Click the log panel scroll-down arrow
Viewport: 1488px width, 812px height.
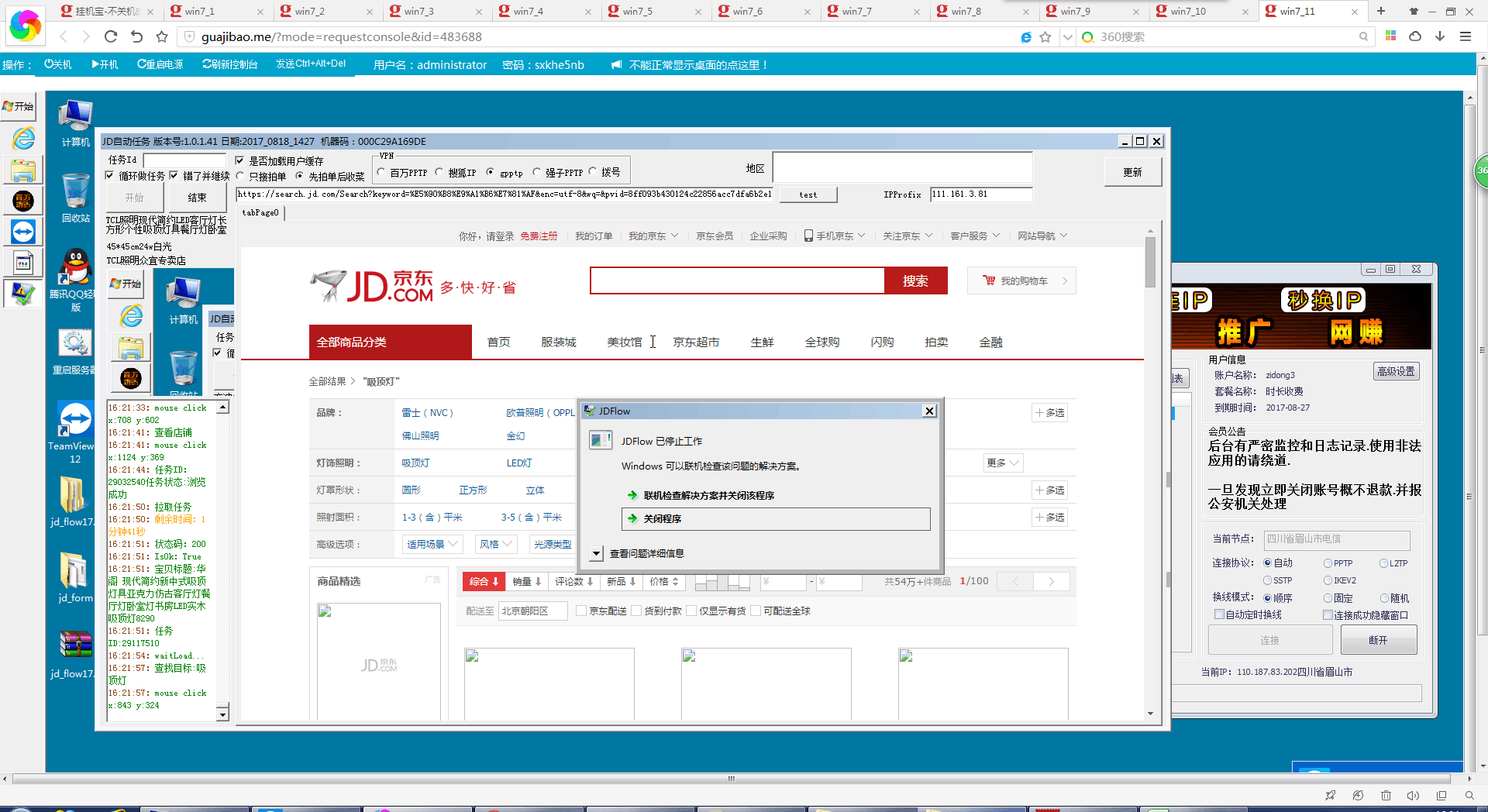coord(222,714)
